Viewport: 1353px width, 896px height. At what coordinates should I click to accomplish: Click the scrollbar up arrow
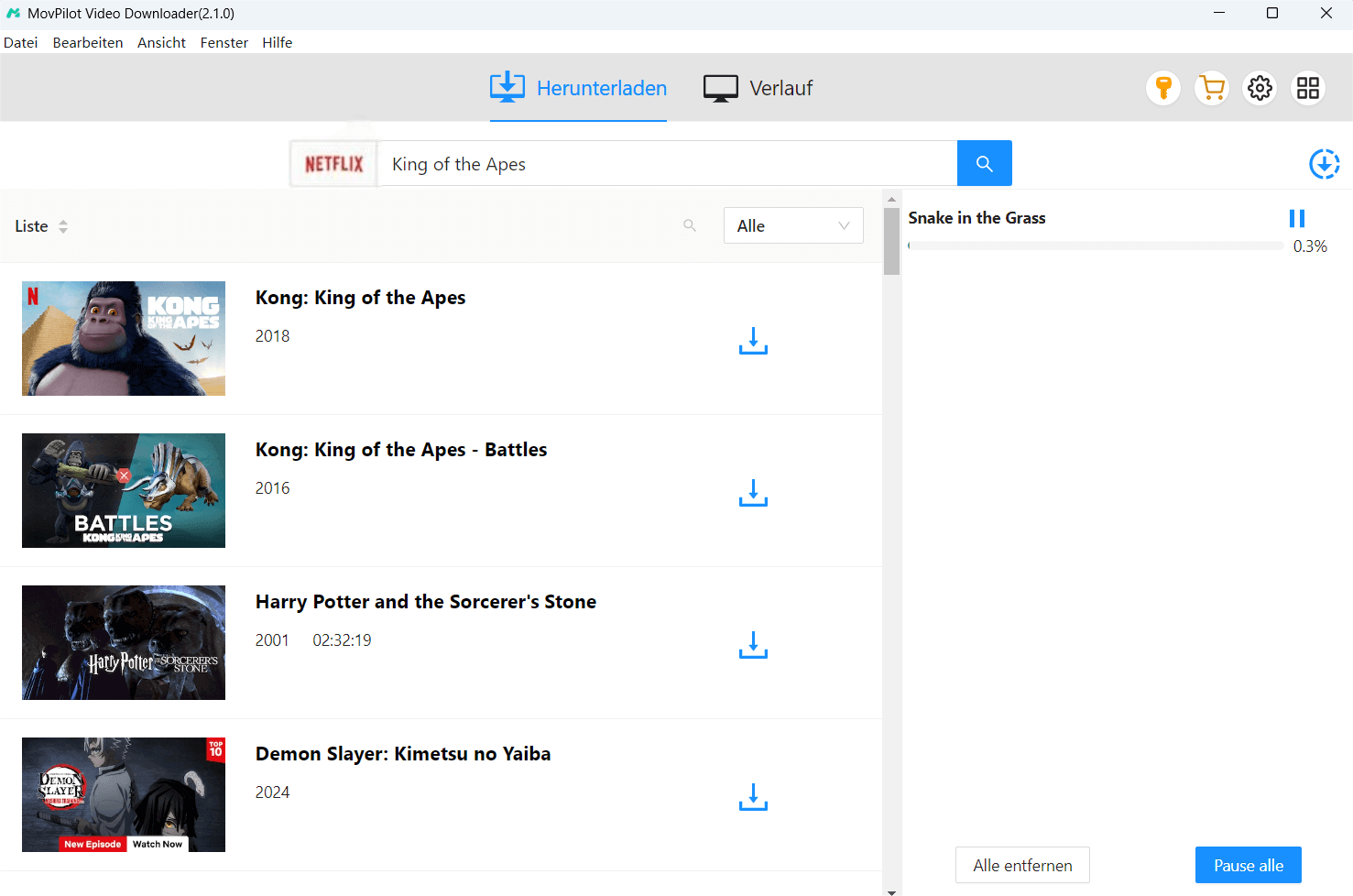(x=891, y=199)
